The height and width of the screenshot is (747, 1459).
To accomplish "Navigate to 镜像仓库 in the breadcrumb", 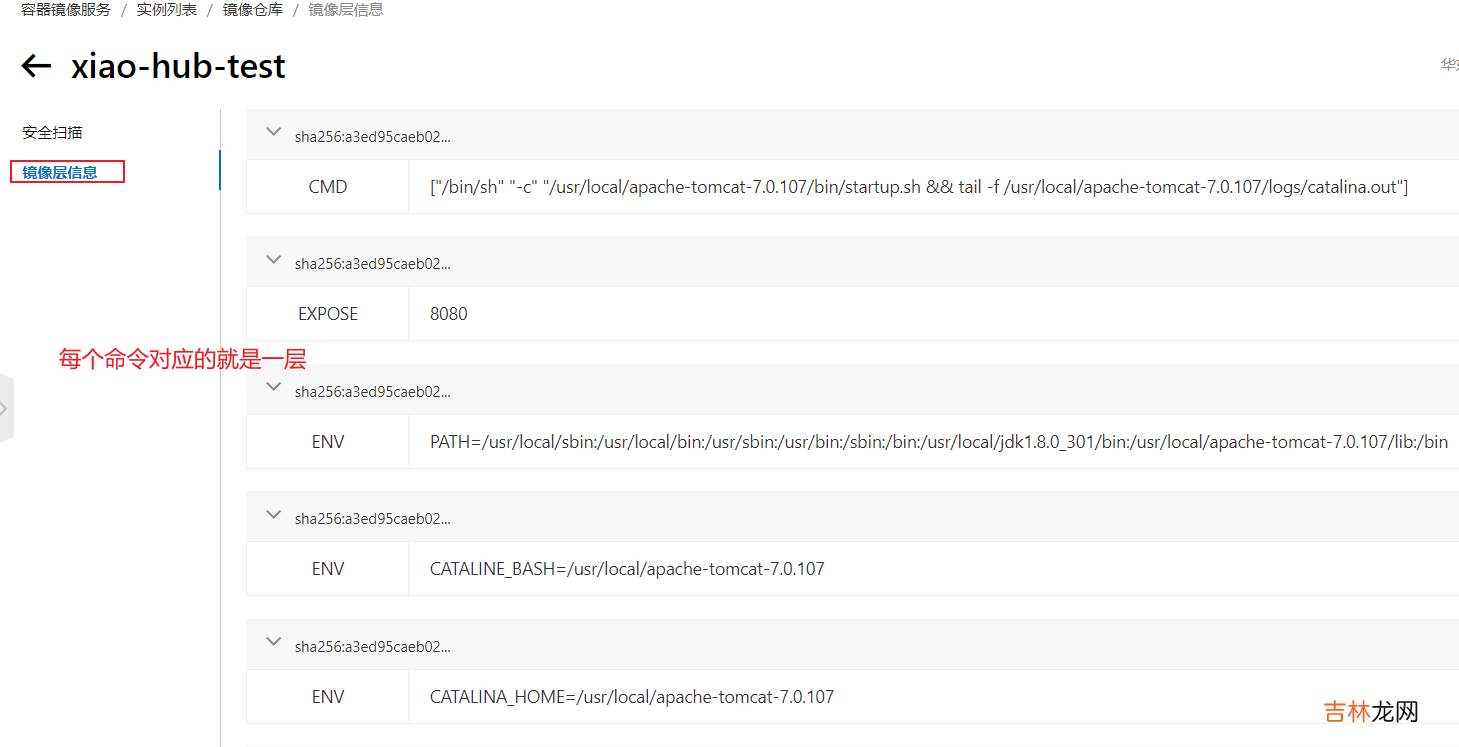I will (252, 10).
